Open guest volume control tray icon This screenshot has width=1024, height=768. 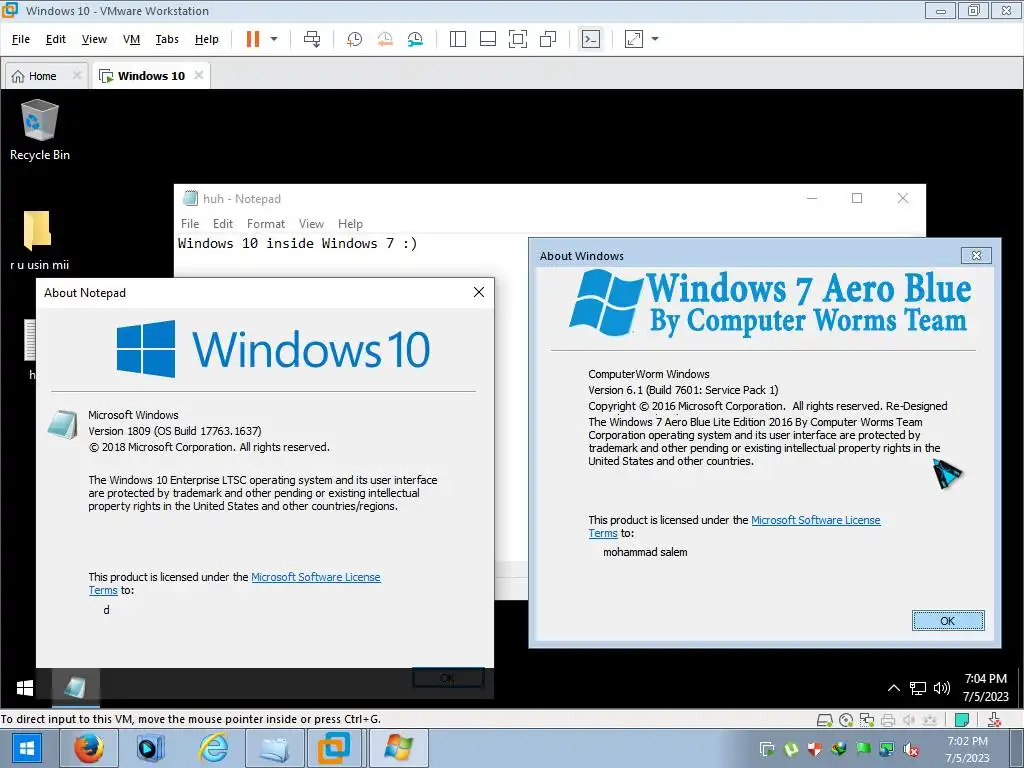point(942,688)
